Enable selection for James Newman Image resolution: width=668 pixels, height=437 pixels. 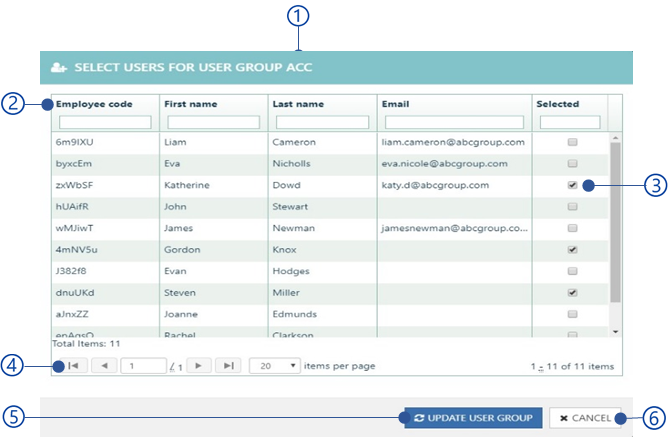tap(572, 228)
